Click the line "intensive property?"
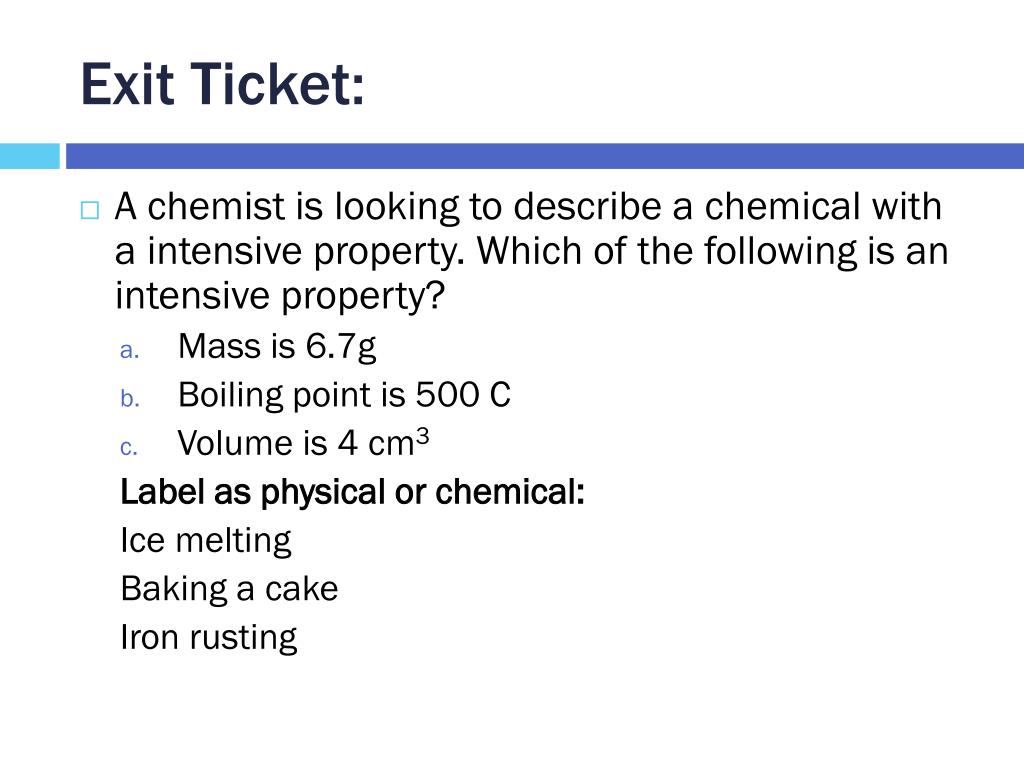Image resolution: width=1024 pixels, height=768 pixels. point(278,296)
